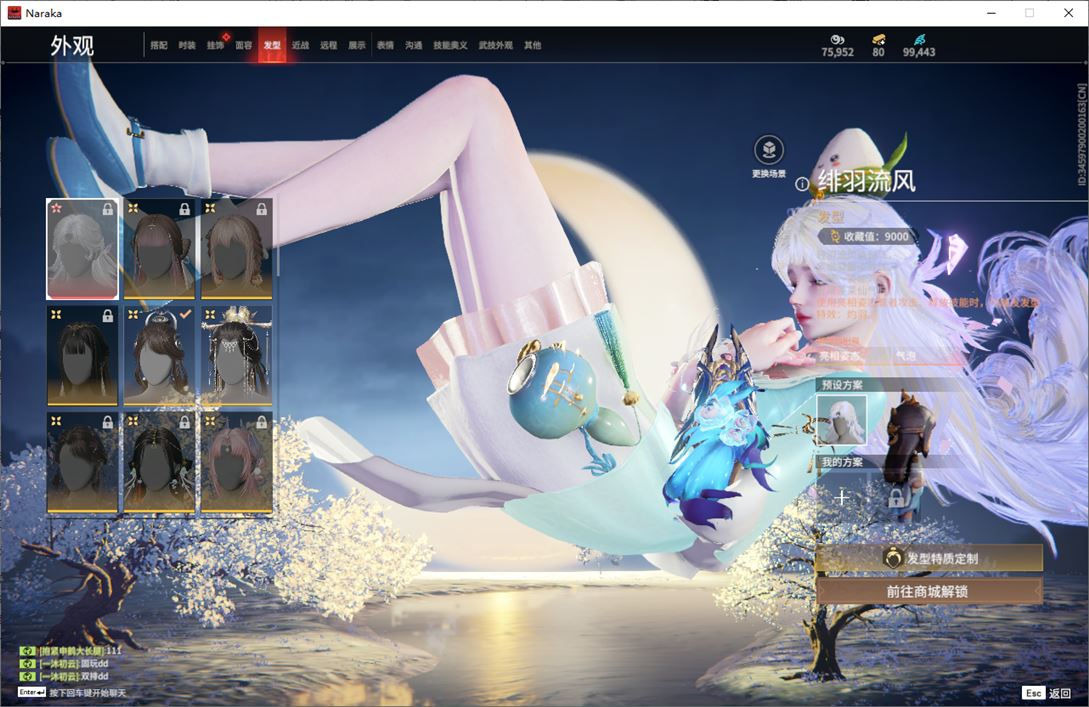Click the locked scheme slot padlock under 我的方案
The image size is (1089, 707).
[896, 497]
